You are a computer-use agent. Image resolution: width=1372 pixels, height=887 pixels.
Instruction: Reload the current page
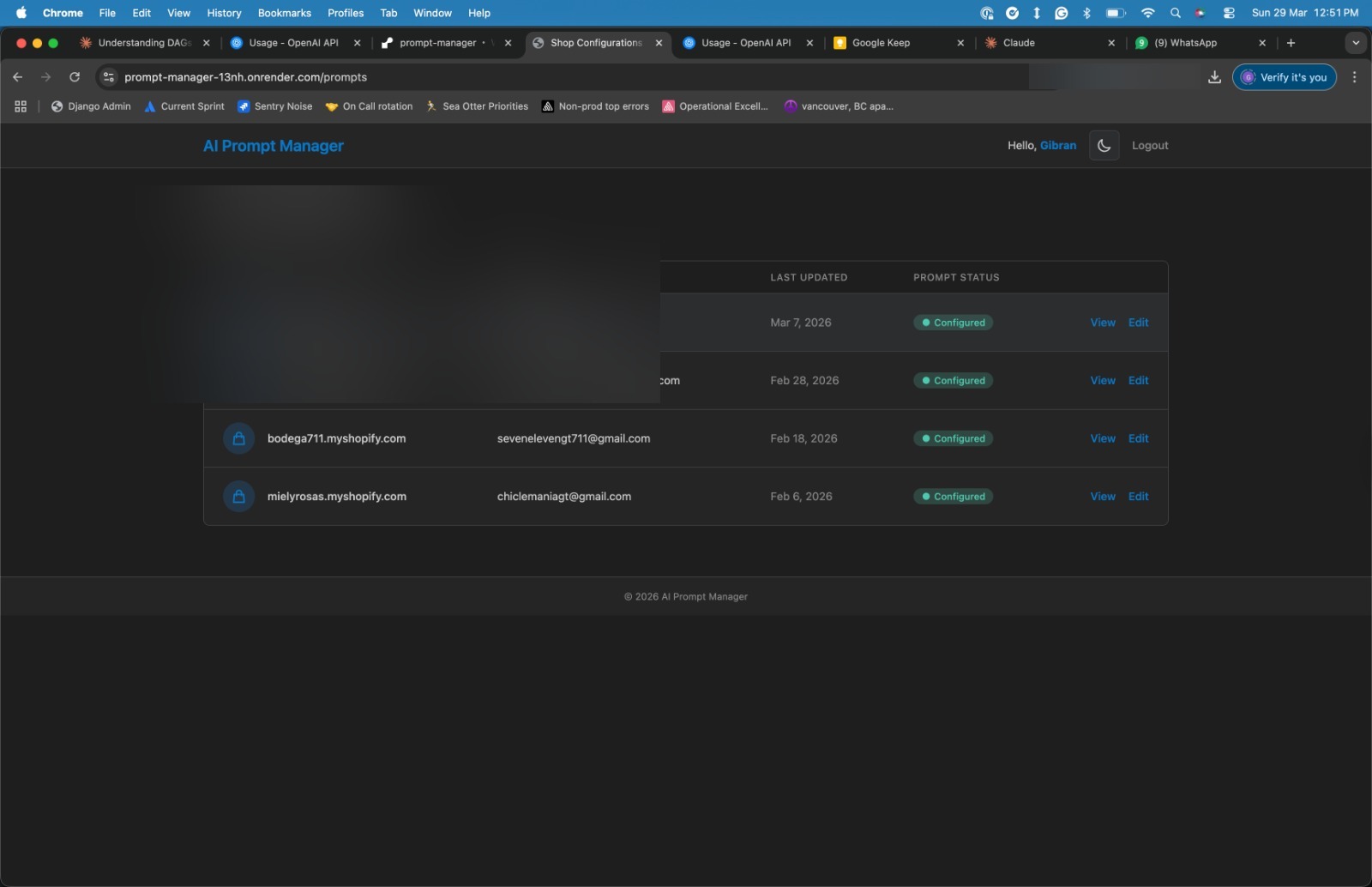pyautogui.click(x=75, y=77)
